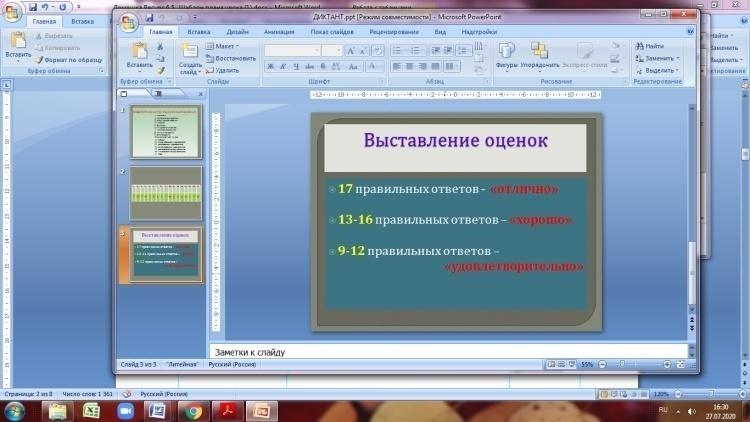Open the font name combo box

point(292,50)
